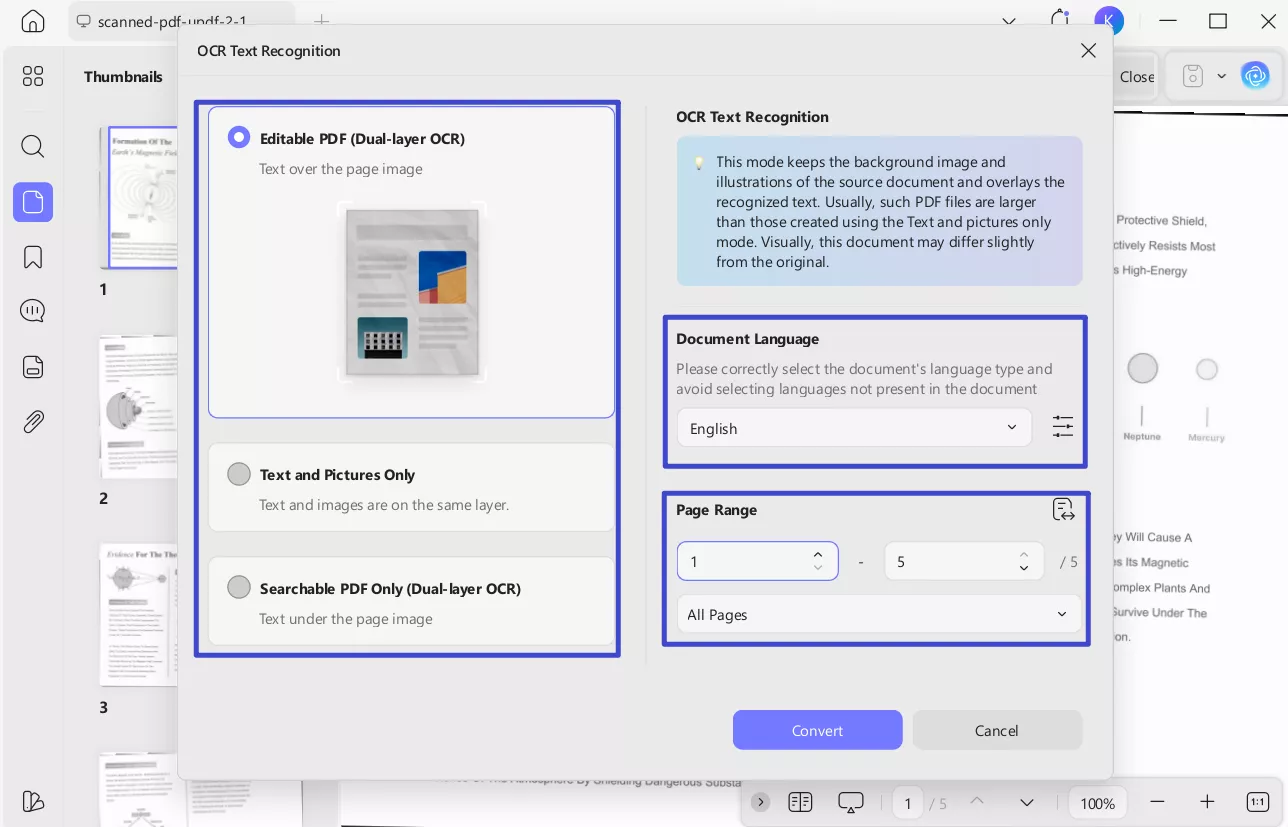Open the English document language dropdown

point(854,428)
